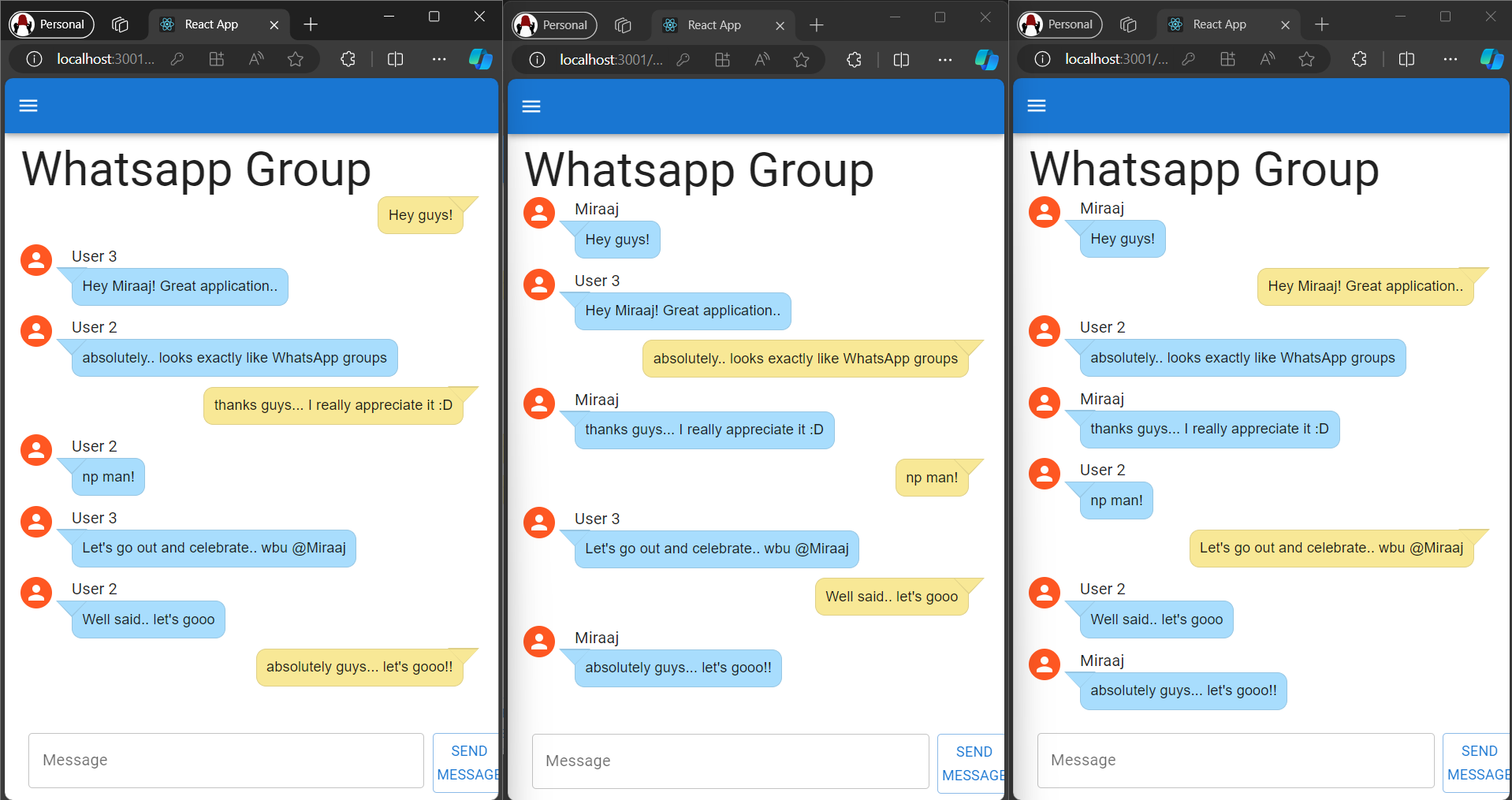The image size is (1512, 800).
Task: Open the hamburger menu in the right window
Action: click(1037, 106)
